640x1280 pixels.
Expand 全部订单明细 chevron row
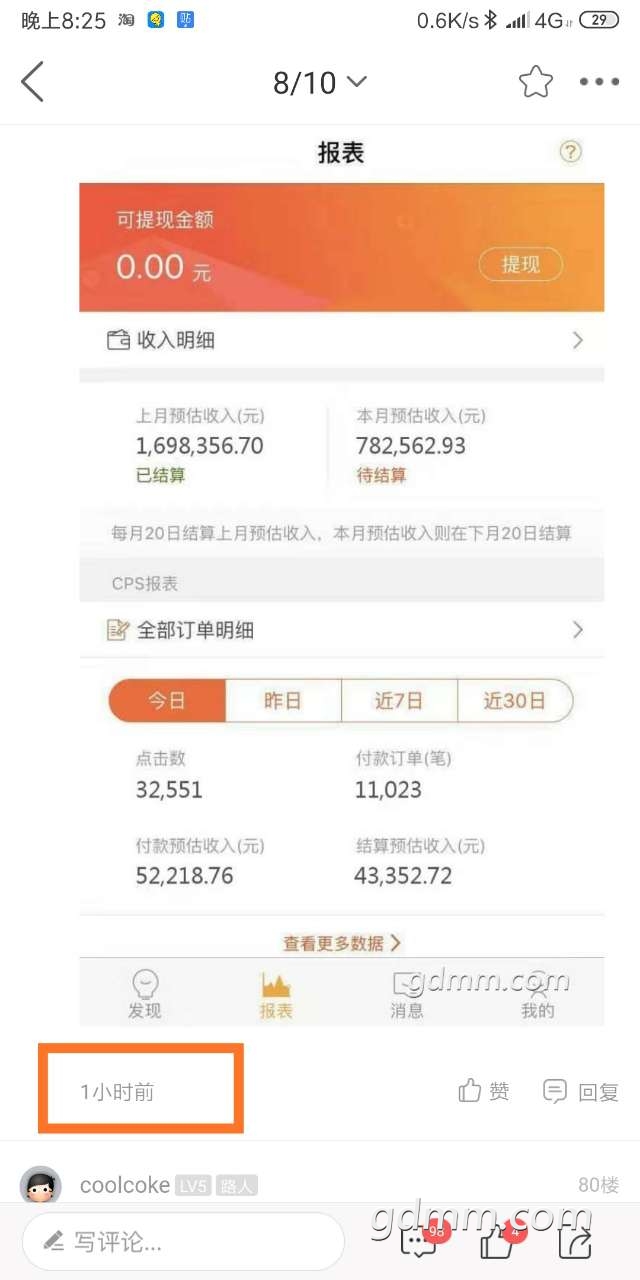[342, 630]
